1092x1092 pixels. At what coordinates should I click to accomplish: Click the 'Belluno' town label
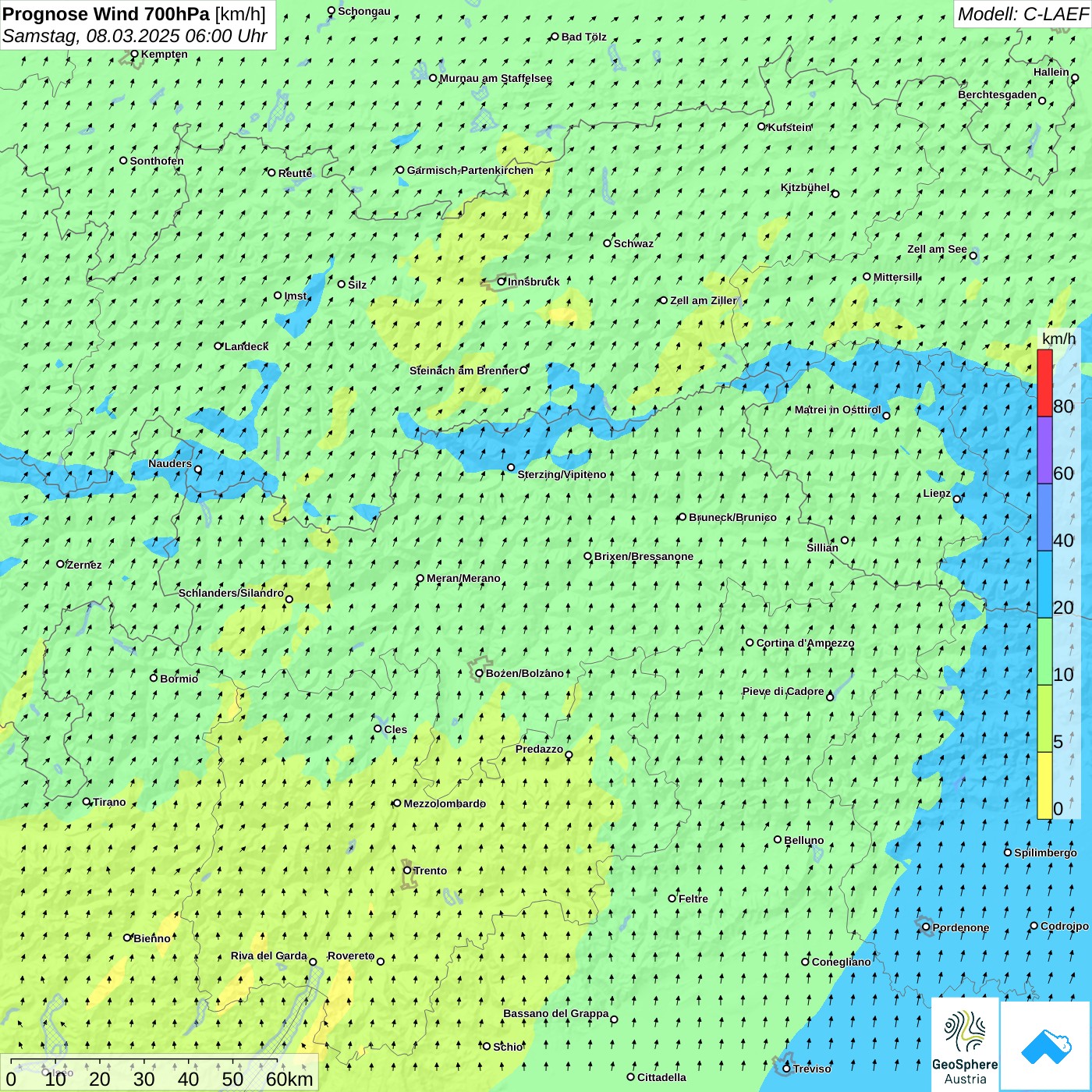pyautogui.click(x=803, y=840)
